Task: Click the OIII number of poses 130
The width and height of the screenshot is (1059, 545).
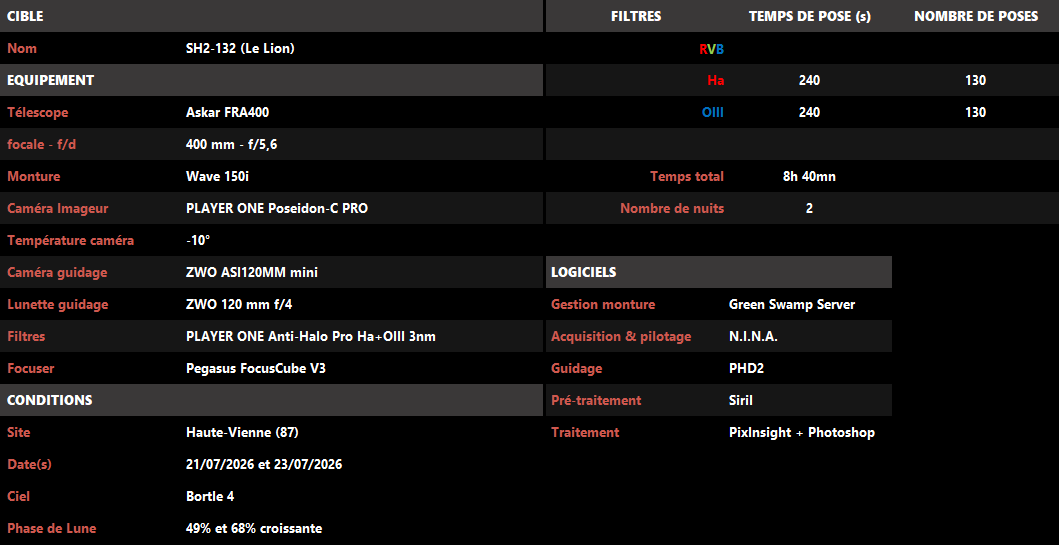Action: [975, 113]
